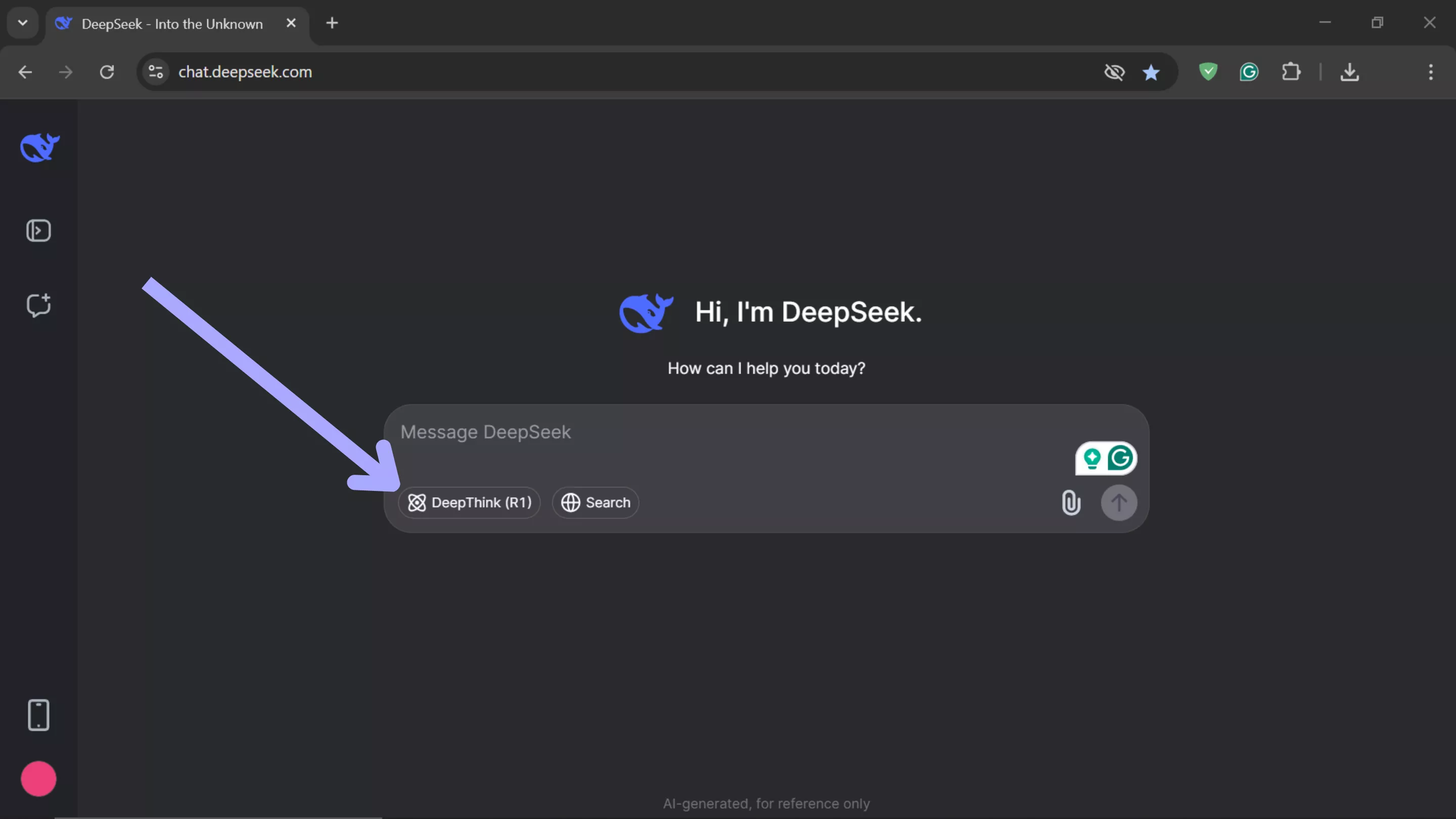This screenshot has width=1456, height=819.
Task: Open the browser extensions puzzle icon
Action: [x=1292, y=72]
